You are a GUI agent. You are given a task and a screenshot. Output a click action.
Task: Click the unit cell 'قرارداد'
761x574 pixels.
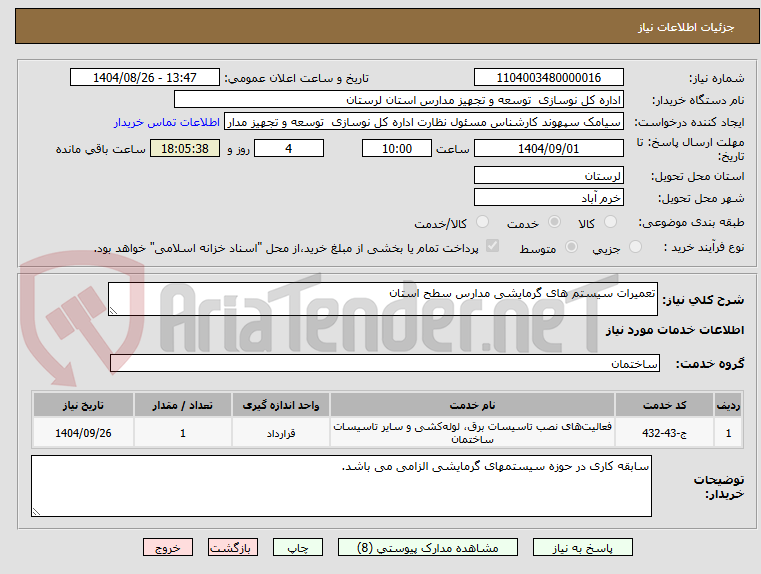[281, 433]
